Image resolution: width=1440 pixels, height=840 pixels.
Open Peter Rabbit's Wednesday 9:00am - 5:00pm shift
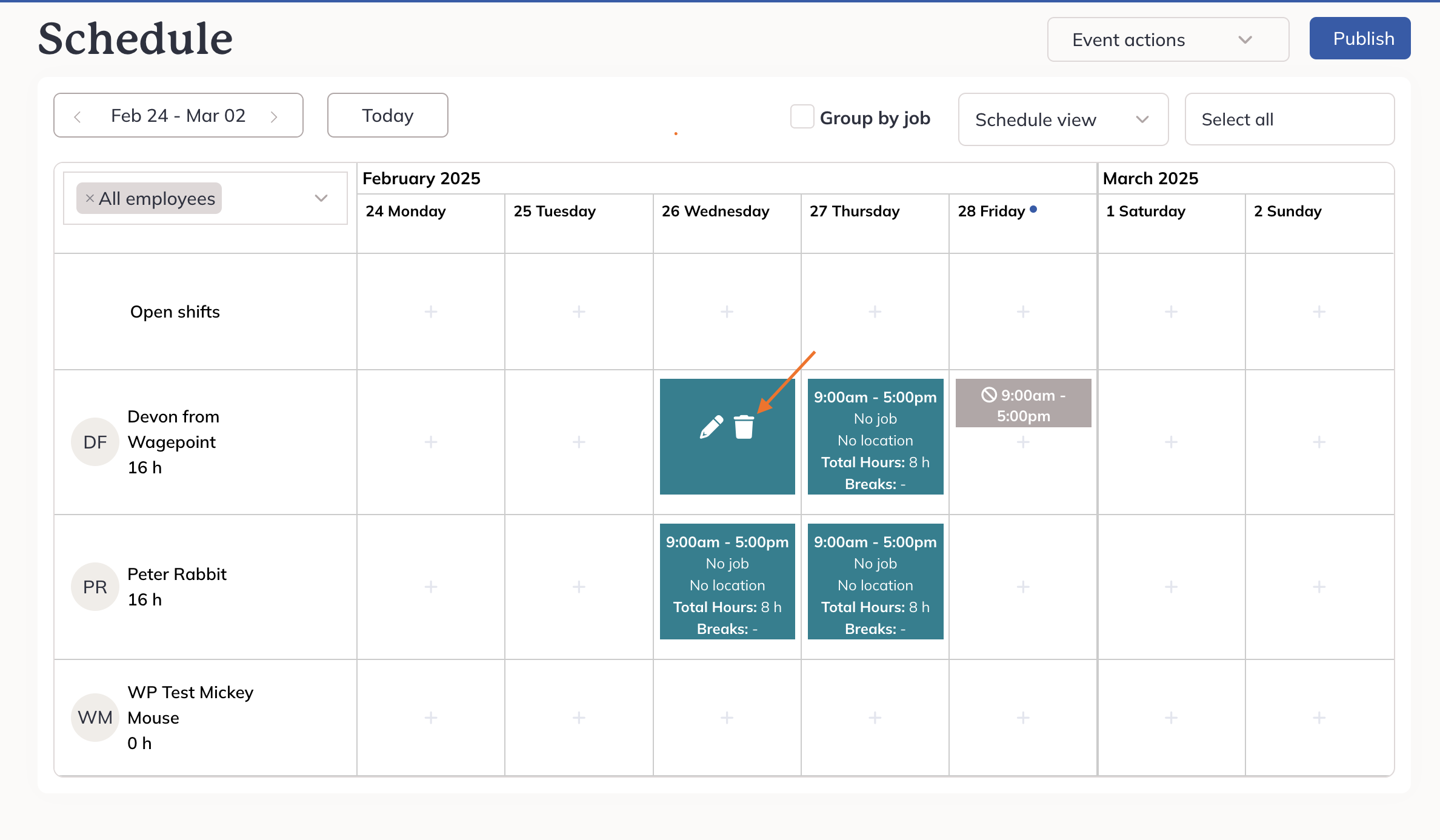pos(727,581)
